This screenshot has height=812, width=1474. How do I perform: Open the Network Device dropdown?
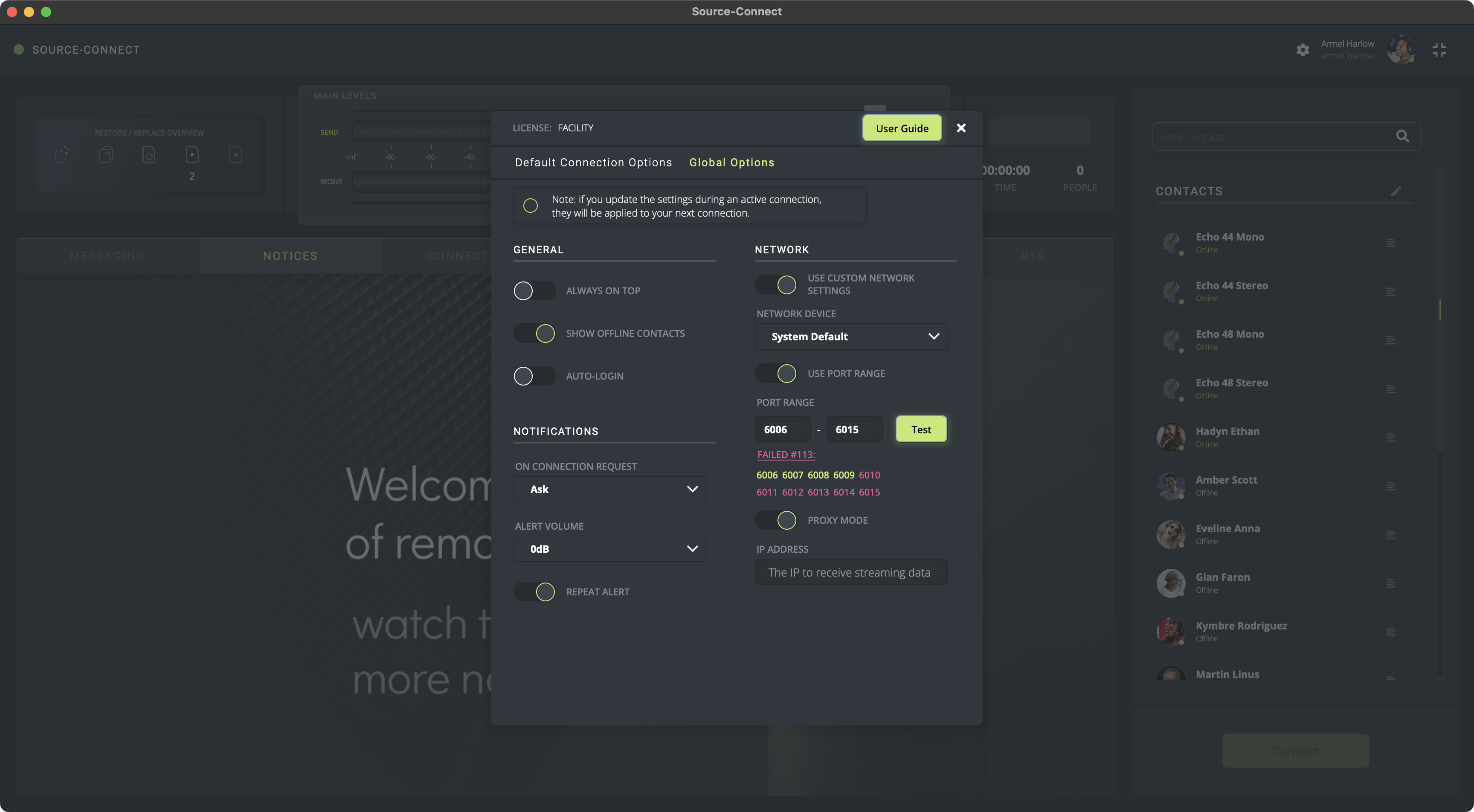(851, 336)
